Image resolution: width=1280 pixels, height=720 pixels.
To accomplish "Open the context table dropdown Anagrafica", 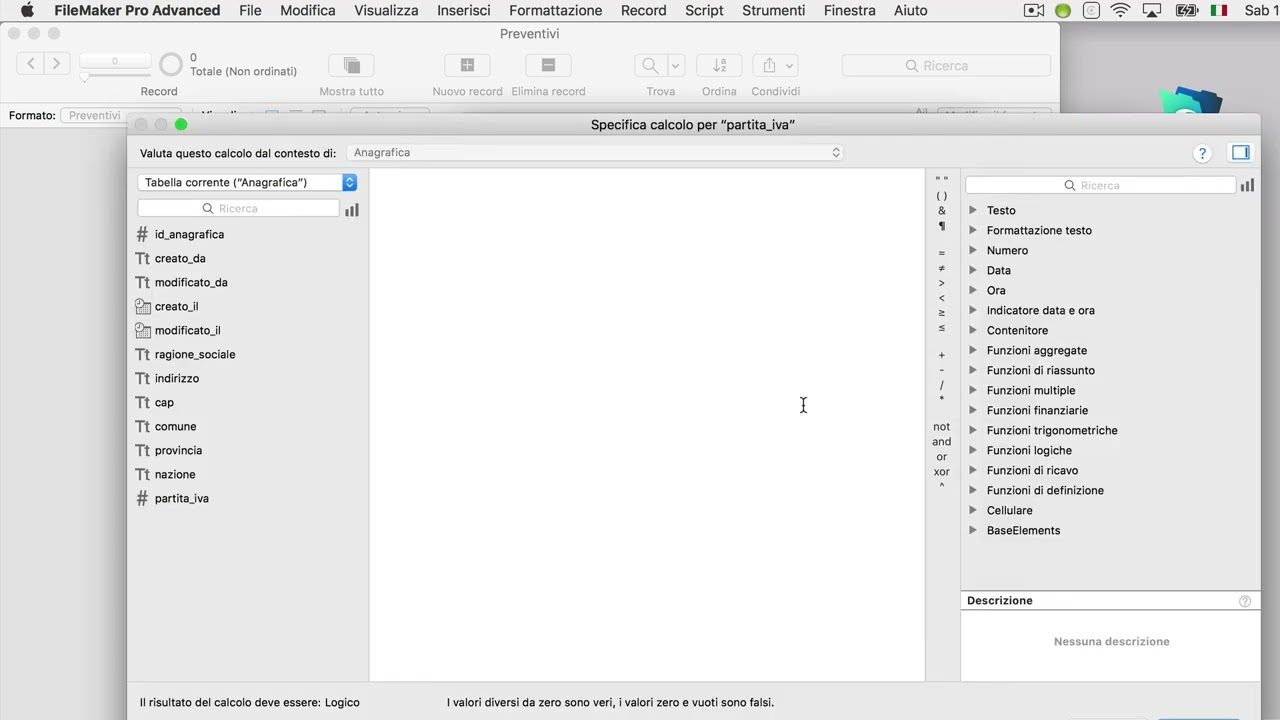I will [595, 152].
